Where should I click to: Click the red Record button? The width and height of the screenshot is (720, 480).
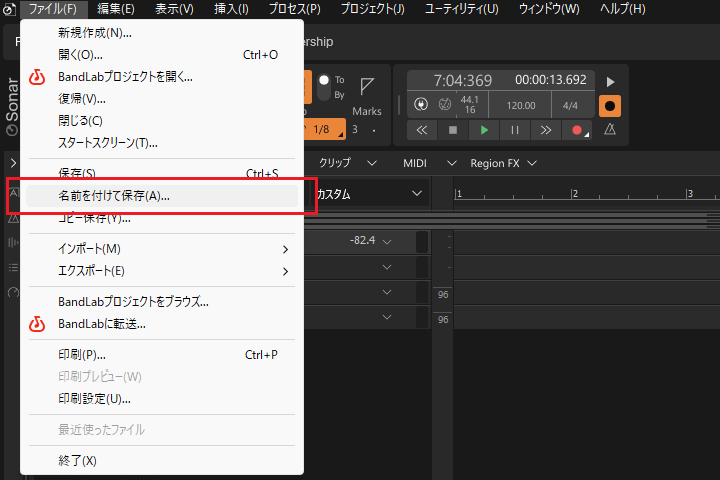pos(576,130)
